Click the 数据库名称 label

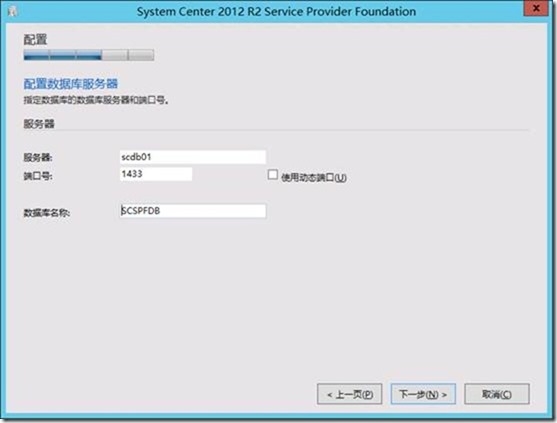pyautogui.click(x=47, y=212)
